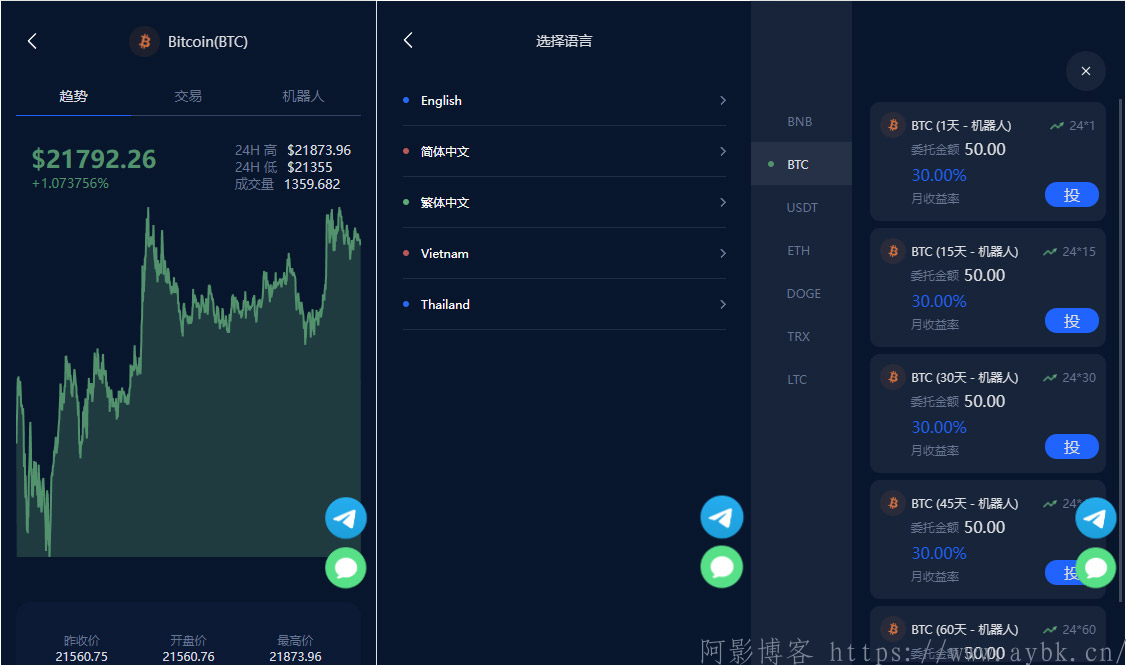Expand the 繁体中文 row chevron
This screenshot has height=665, width=1127.
(x=722, y=202)
